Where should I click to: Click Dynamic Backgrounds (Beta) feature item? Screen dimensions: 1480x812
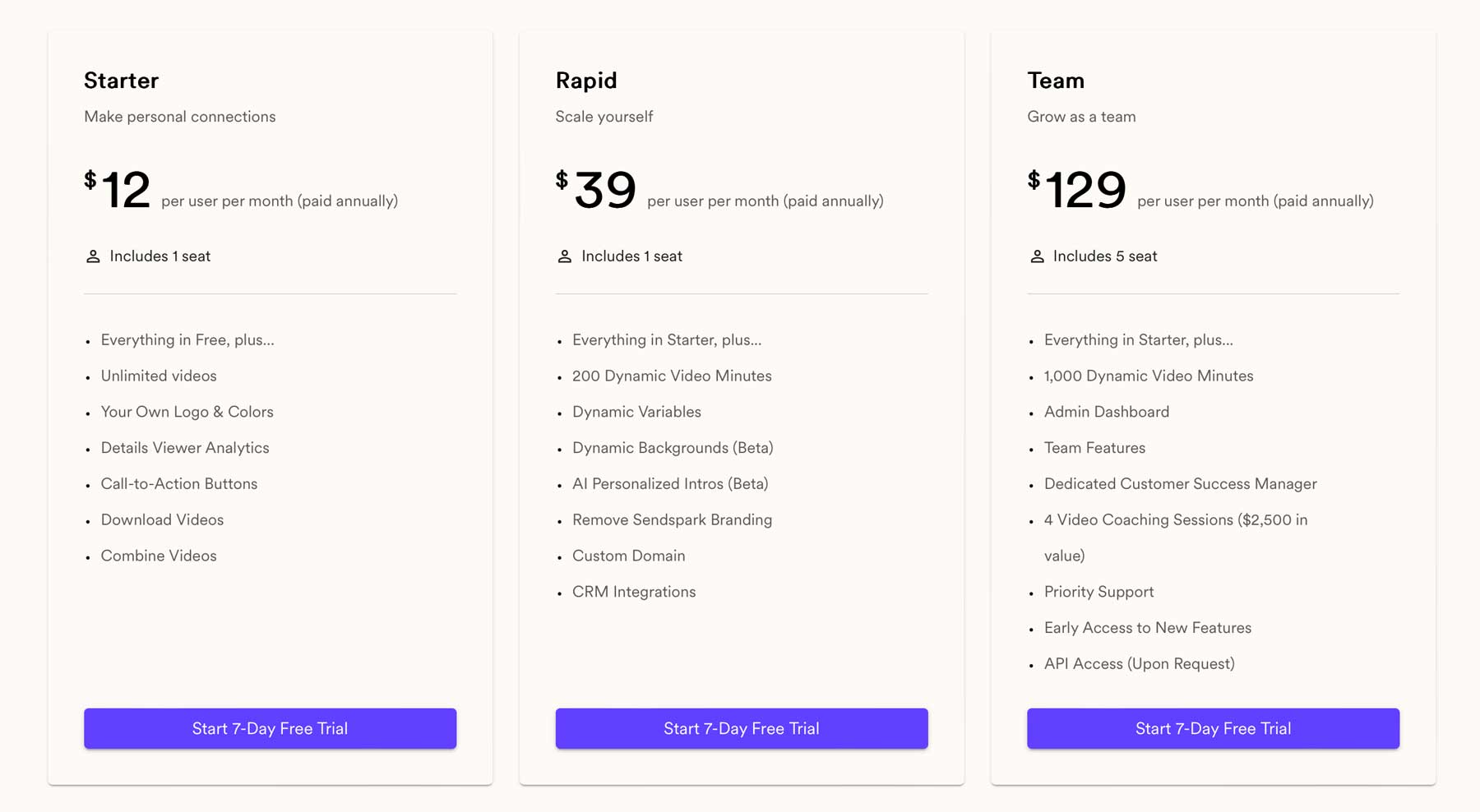click(x=673, y=448)
